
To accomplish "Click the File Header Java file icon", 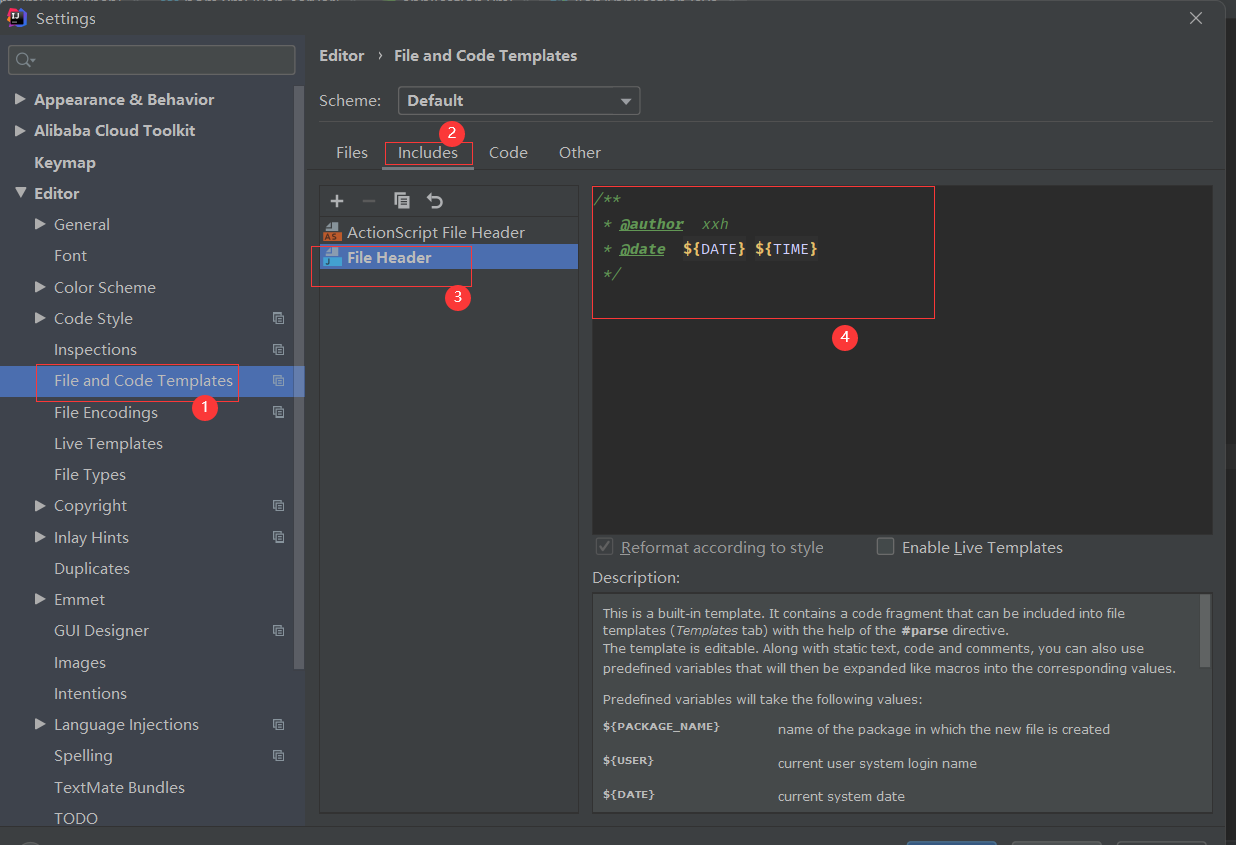I will 332,257.
